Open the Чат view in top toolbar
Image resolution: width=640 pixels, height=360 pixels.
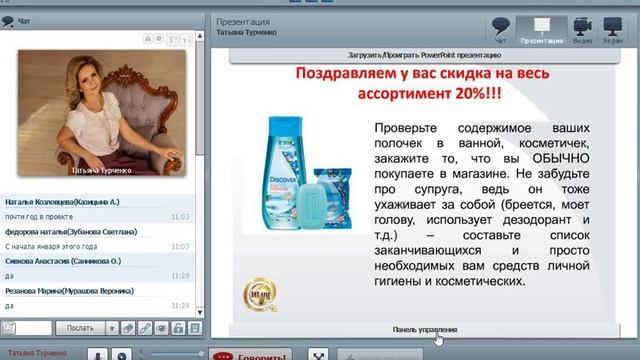[500, 30]
